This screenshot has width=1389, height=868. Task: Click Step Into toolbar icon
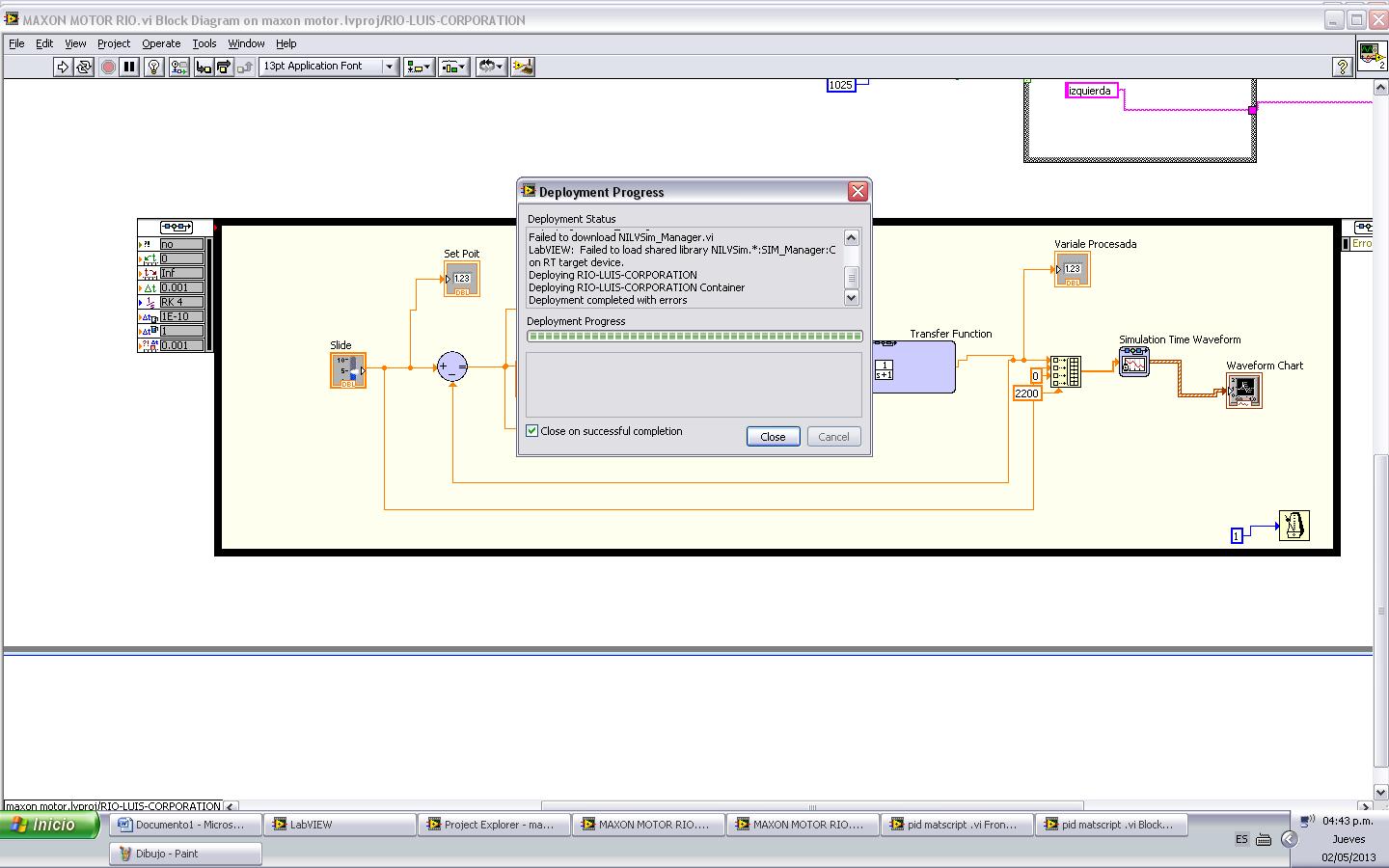coord(204,67)
